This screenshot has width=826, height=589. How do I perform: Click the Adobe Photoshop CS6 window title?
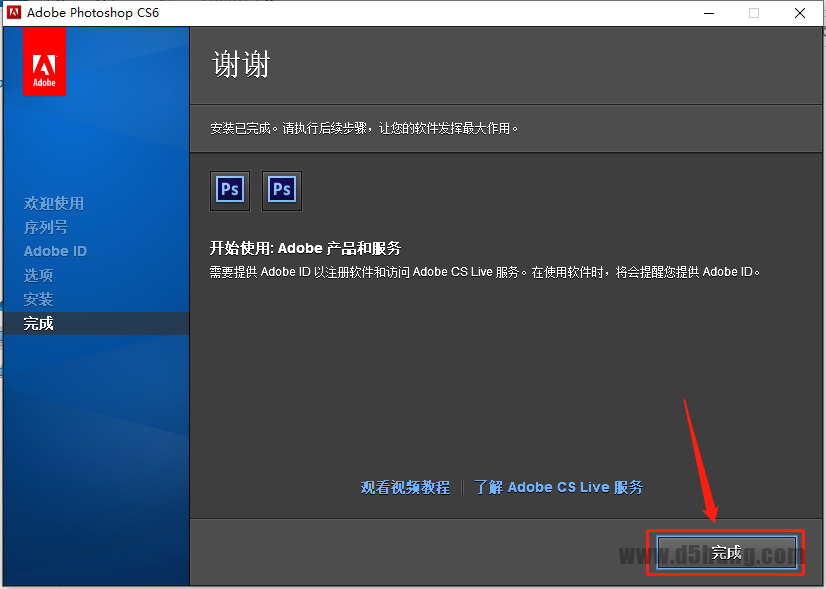pos(93,13)
